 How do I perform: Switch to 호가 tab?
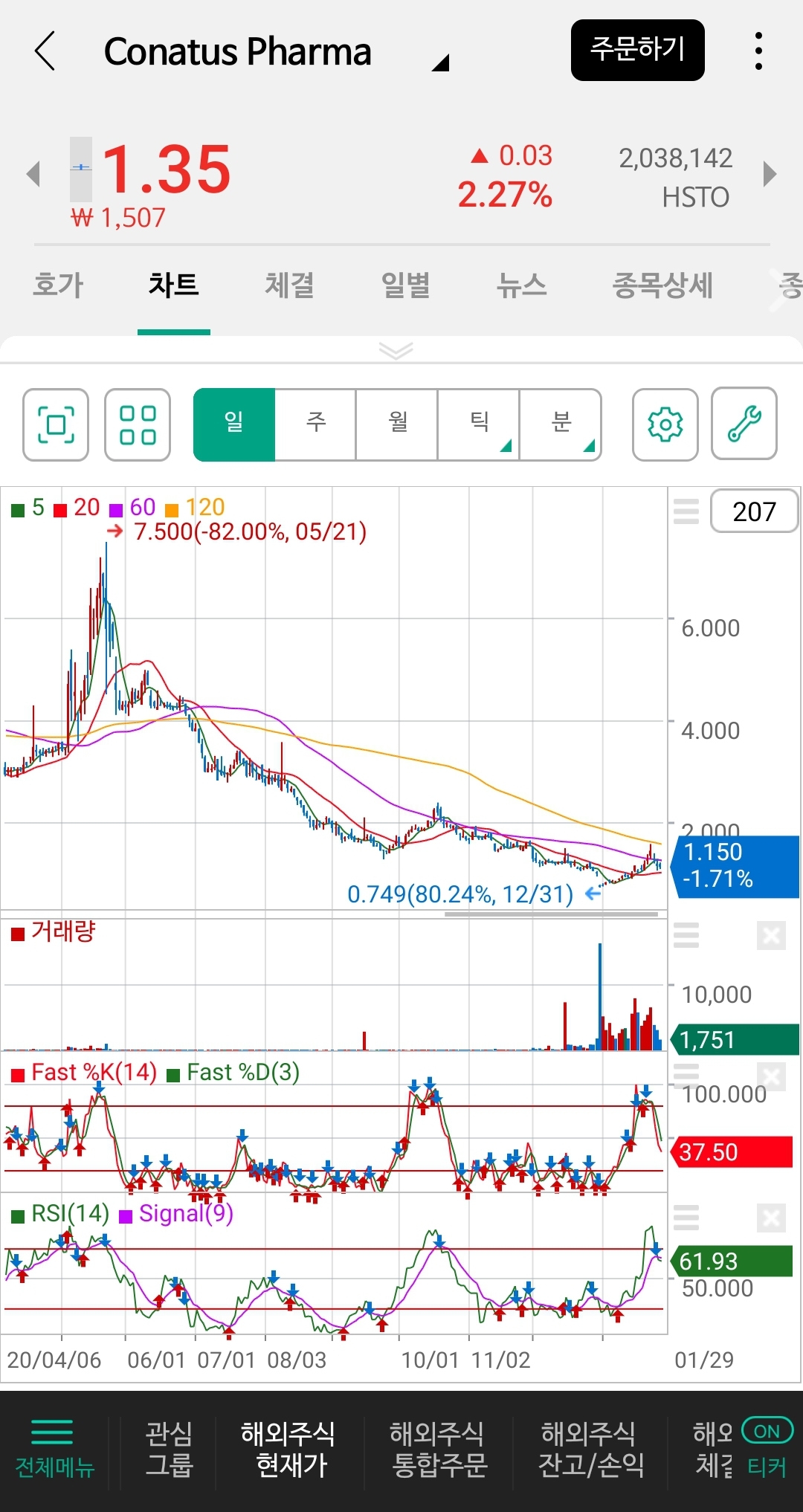point(59,285)
